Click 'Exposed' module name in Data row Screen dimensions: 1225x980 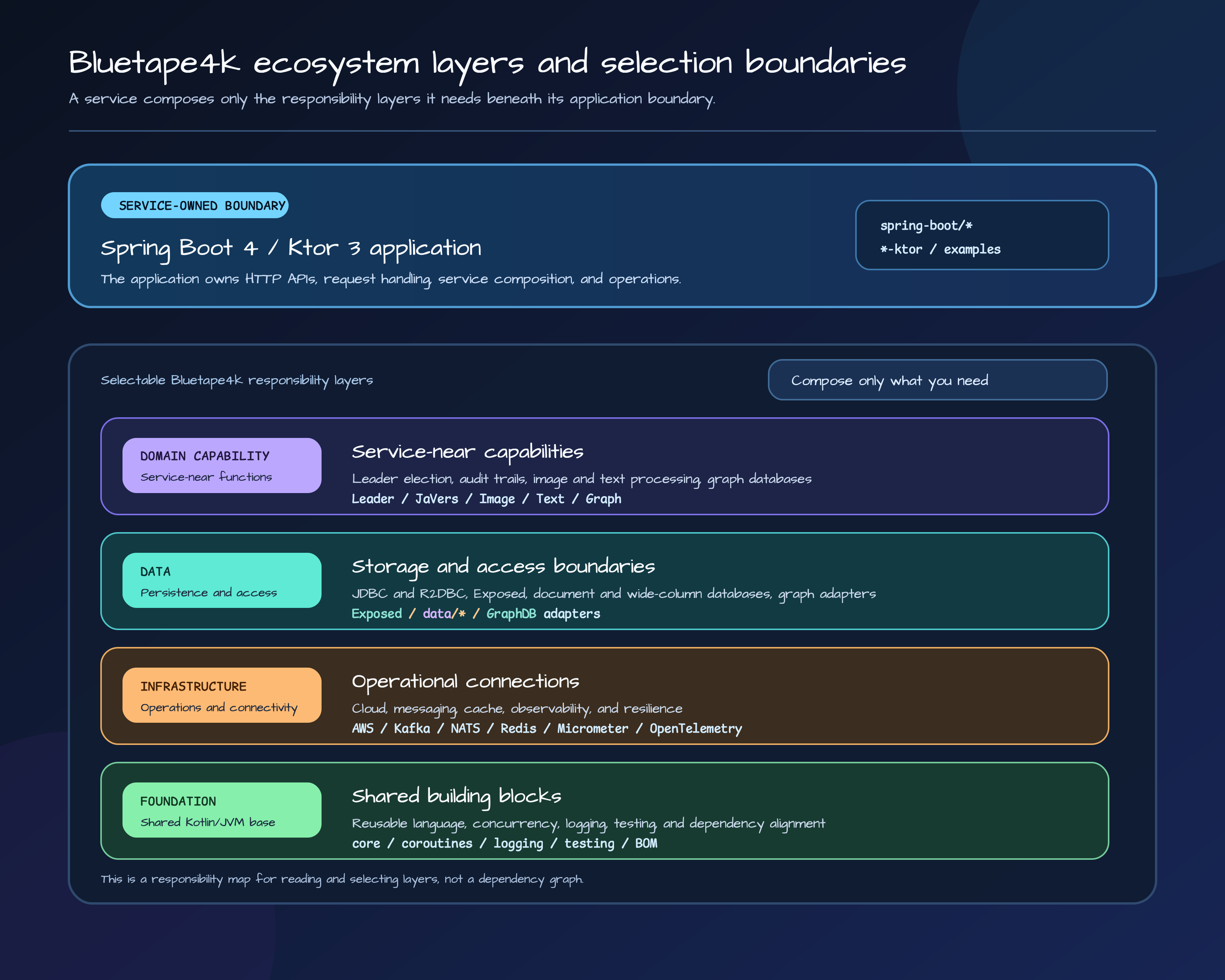(x=377, y=614)
